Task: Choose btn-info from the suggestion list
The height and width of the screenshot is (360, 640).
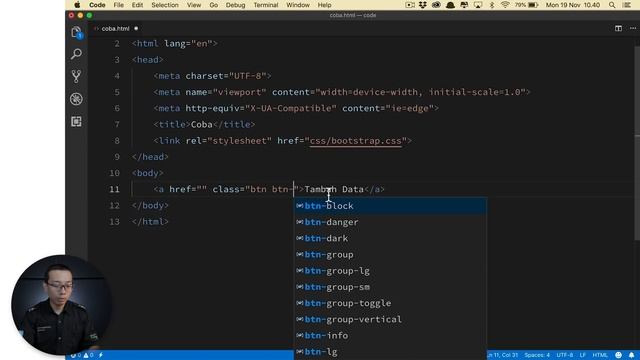Action: (390, 336)
